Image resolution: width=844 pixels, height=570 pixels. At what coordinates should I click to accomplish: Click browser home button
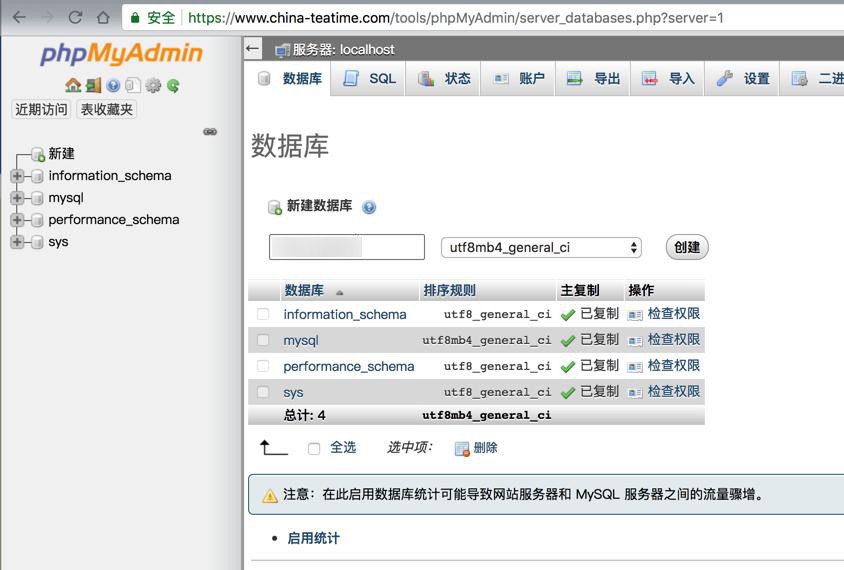[x=103, y=18]
